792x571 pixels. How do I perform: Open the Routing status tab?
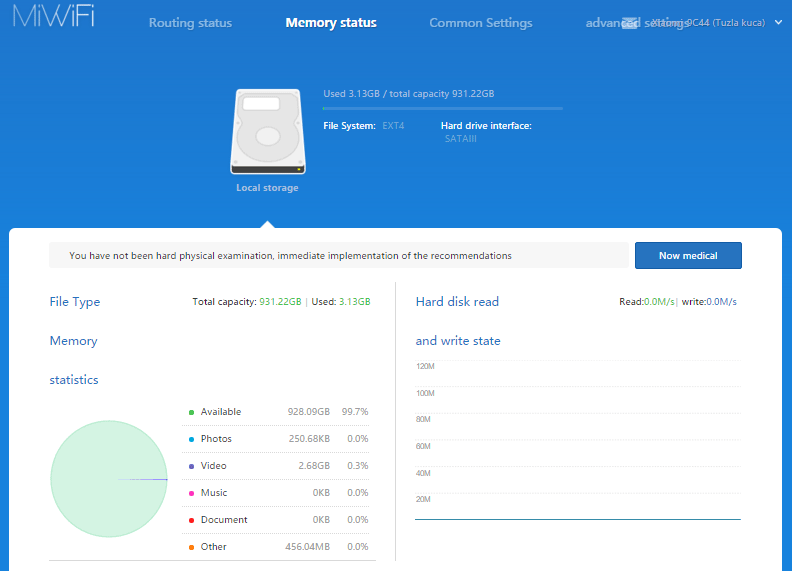point(190,23)
